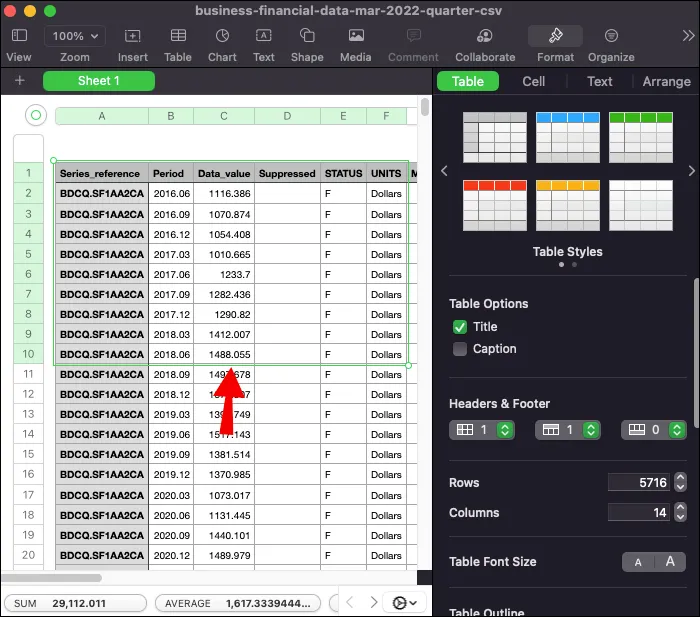Image resolution: width=700 pixels, height=617 pixels.
Task: Click the add sheet plus button
Action: pyautogui.click(x=19, y=81)
